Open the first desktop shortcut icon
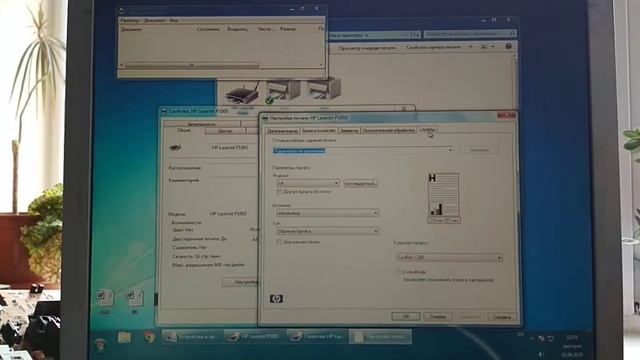 click(x=105, y=302)
